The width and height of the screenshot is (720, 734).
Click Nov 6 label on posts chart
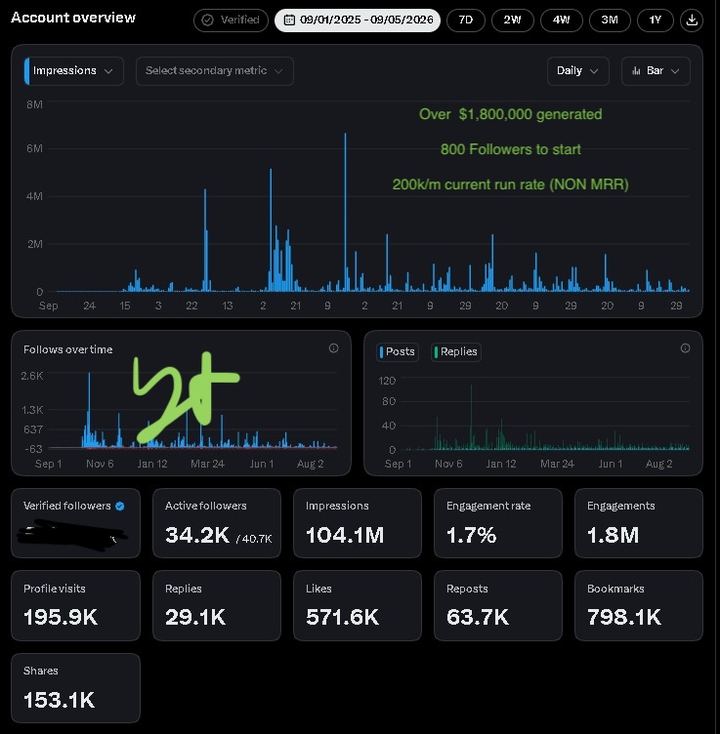(448, 464)
